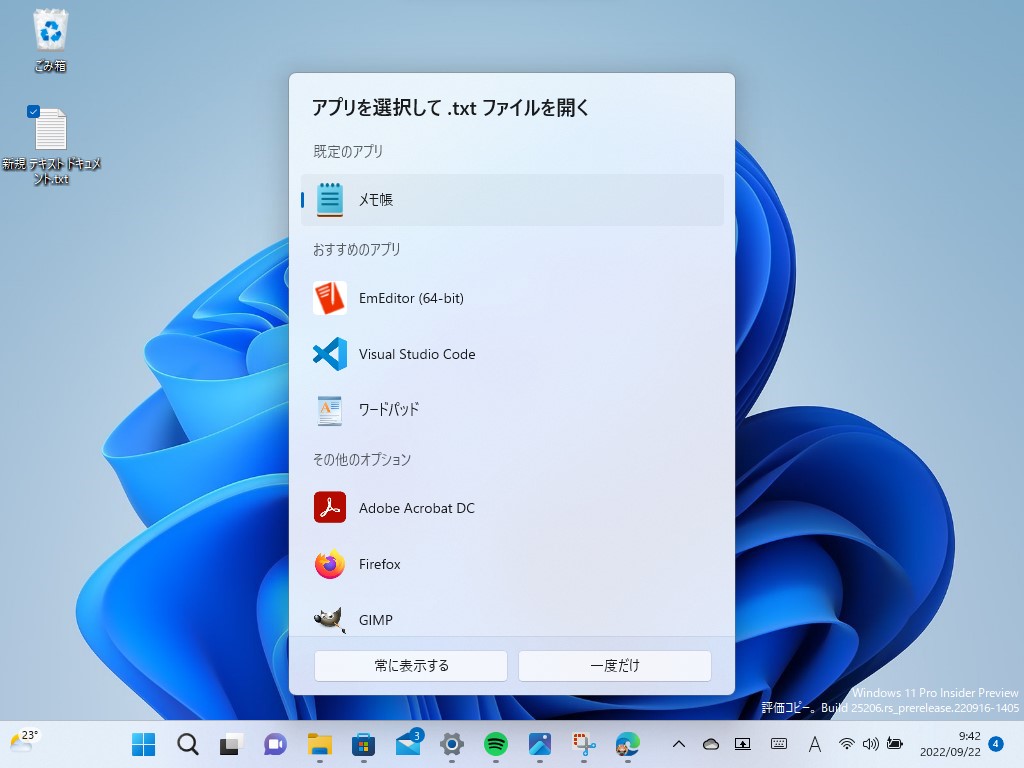
Task: Toggle the IME input mode with the A icon
Action: (815, 744)
